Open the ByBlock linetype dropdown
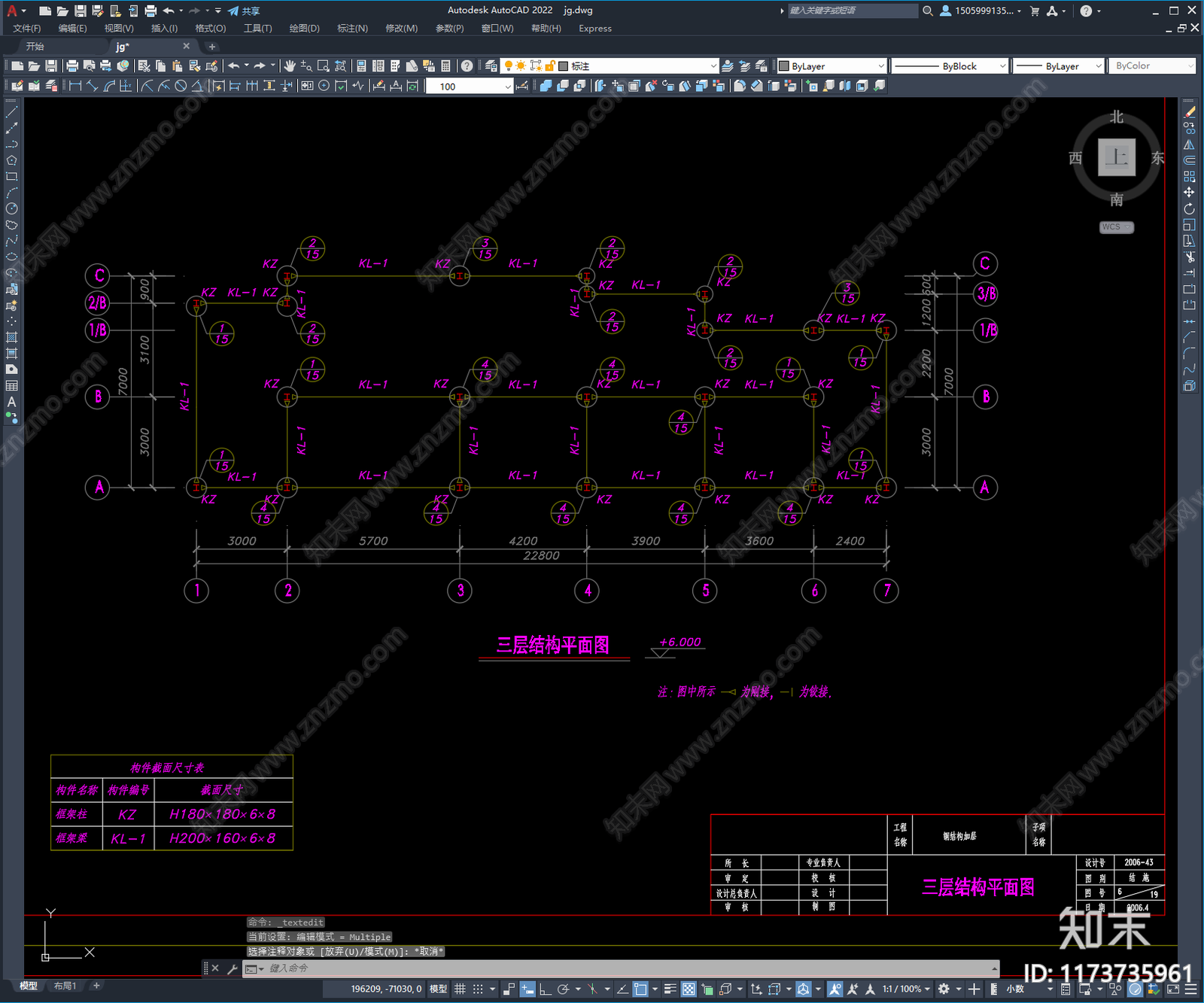 click(x=950, y=66)
